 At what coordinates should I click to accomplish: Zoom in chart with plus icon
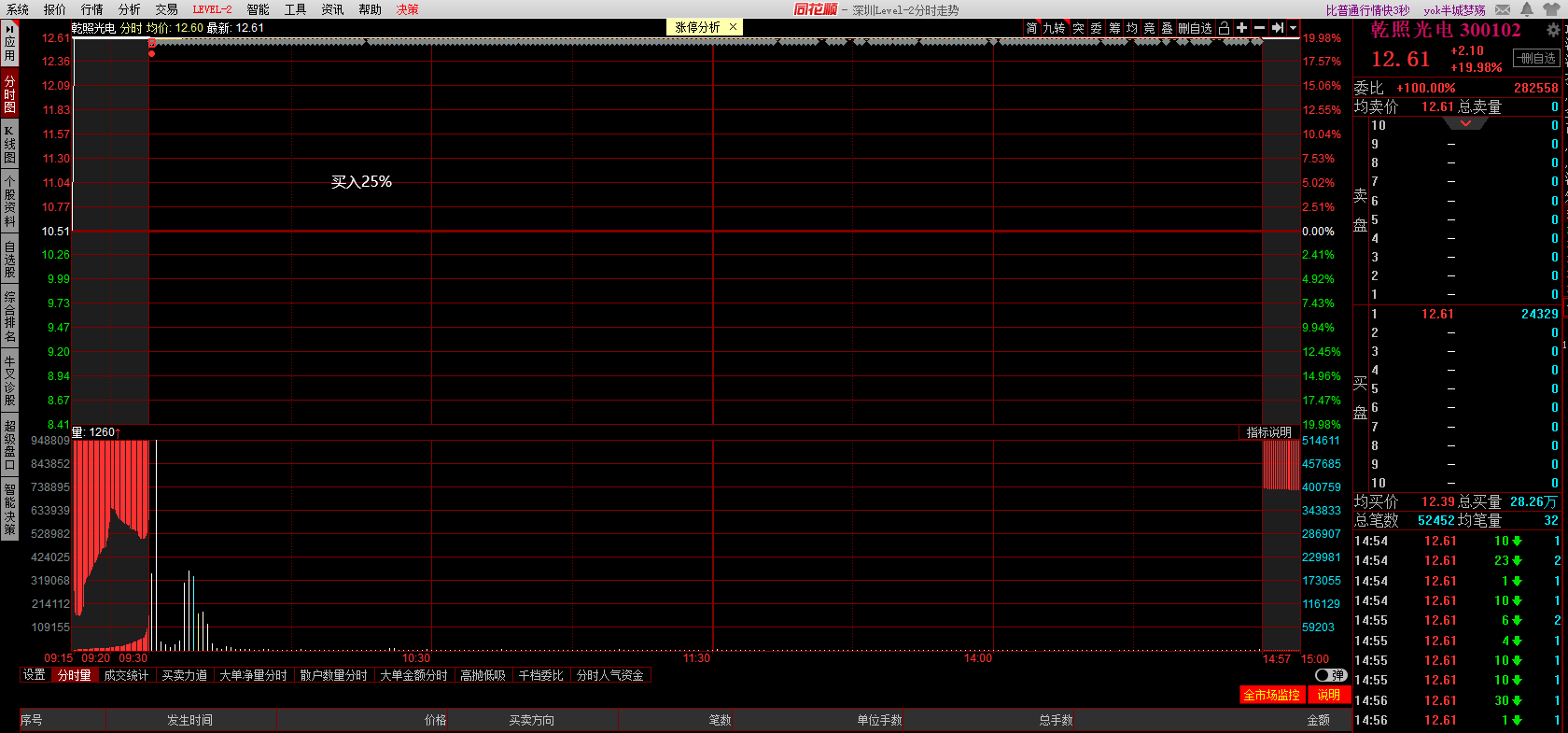click(1241, 28)
